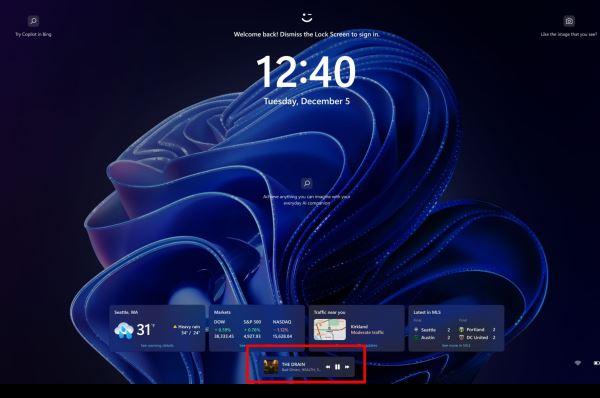Click the 'Achieve anything you can imagine' caption

[x=307, y=200]
